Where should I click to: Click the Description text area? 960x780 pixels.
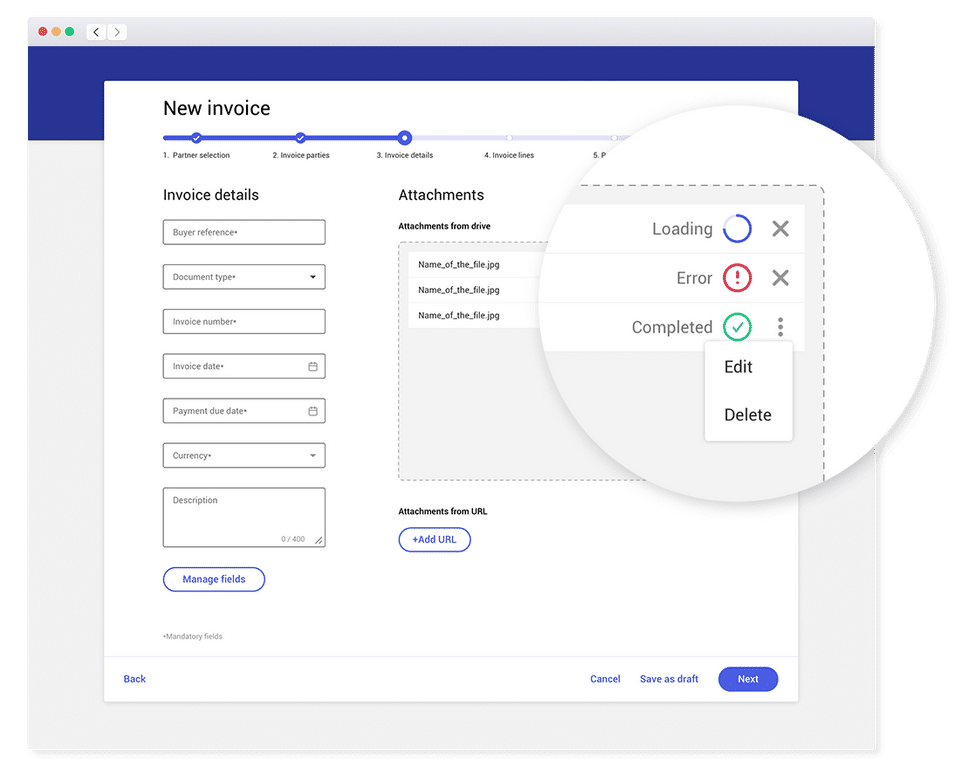pyautogui.click(x=244, y=517)
